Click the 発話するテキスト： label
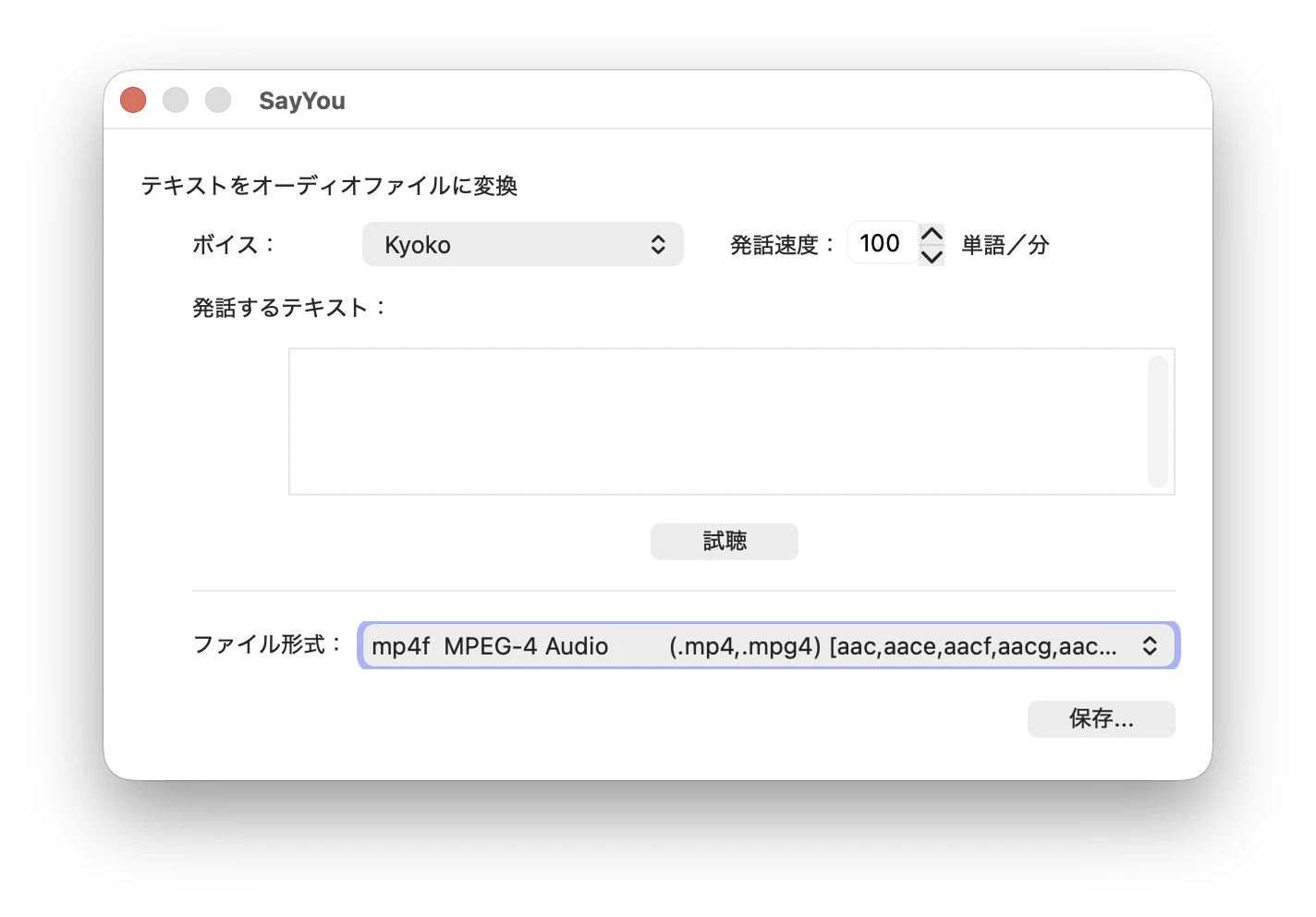Image resolution: width=1316 pixels, height=917 pixels. coord(289,308)
